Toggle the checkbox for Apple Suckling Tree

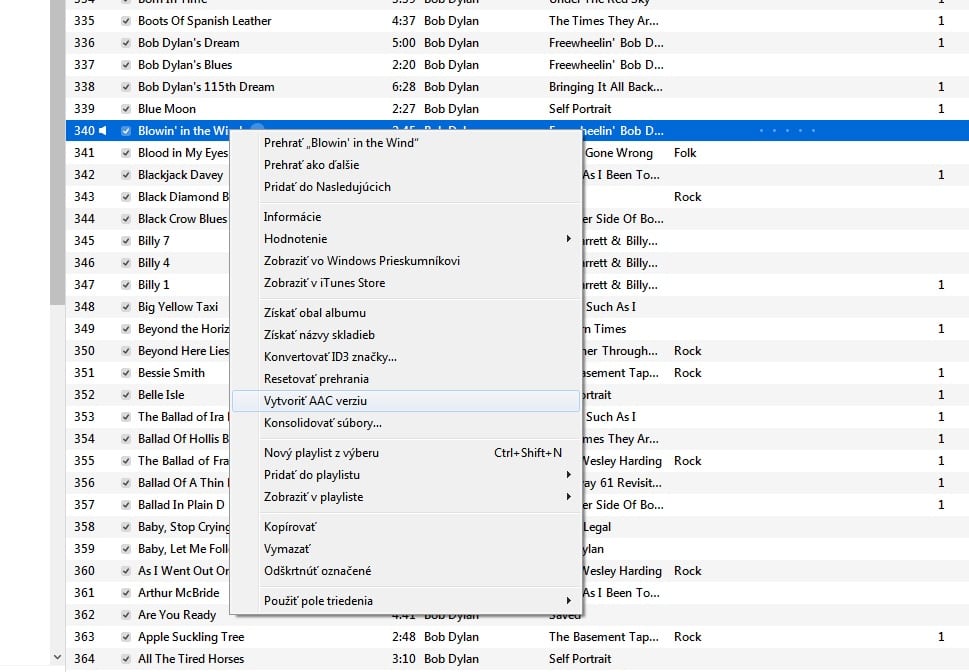(126, 637)
